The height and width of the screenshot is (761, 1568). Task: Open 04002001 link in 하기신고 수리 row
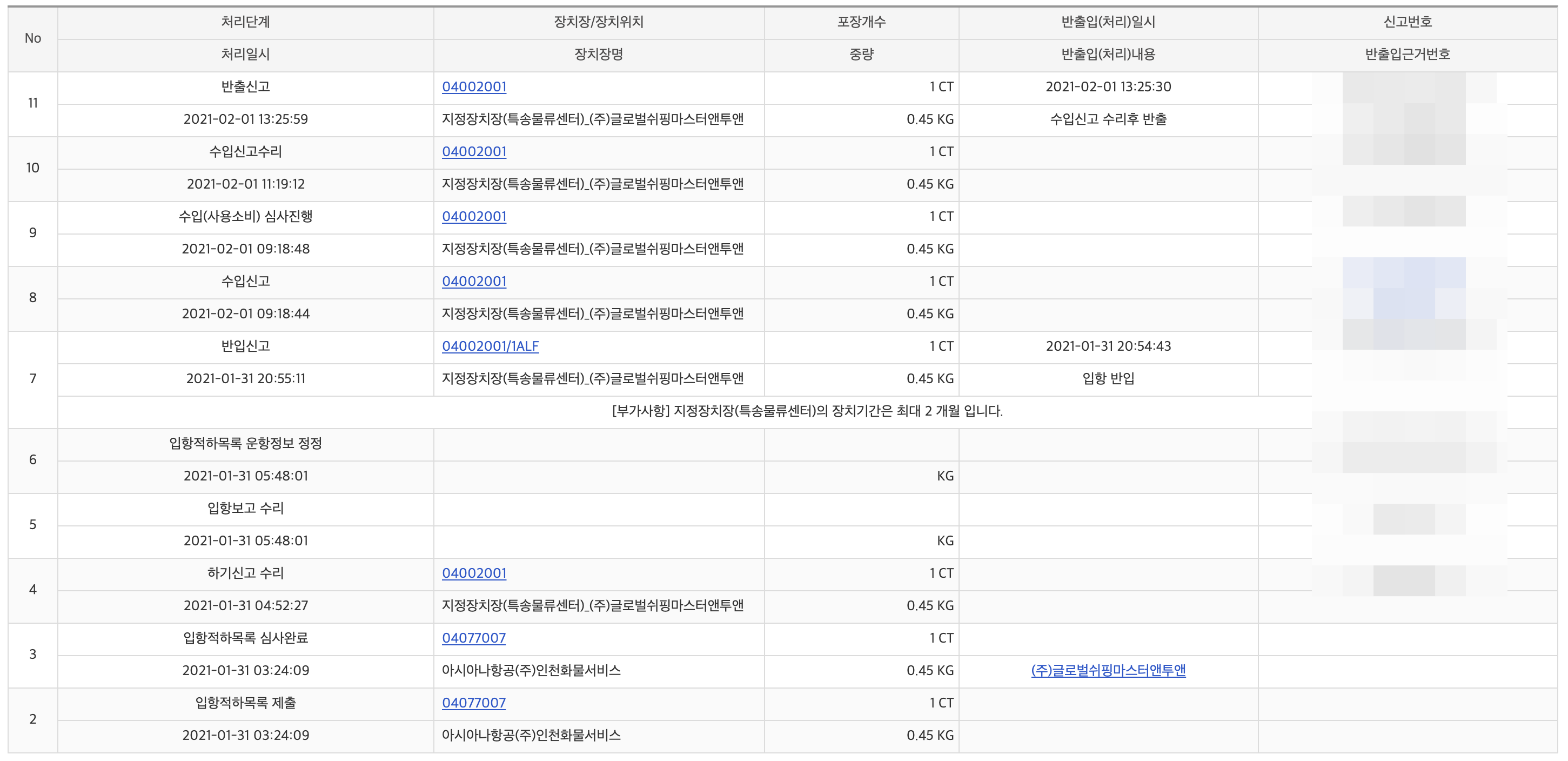point(473,573)
